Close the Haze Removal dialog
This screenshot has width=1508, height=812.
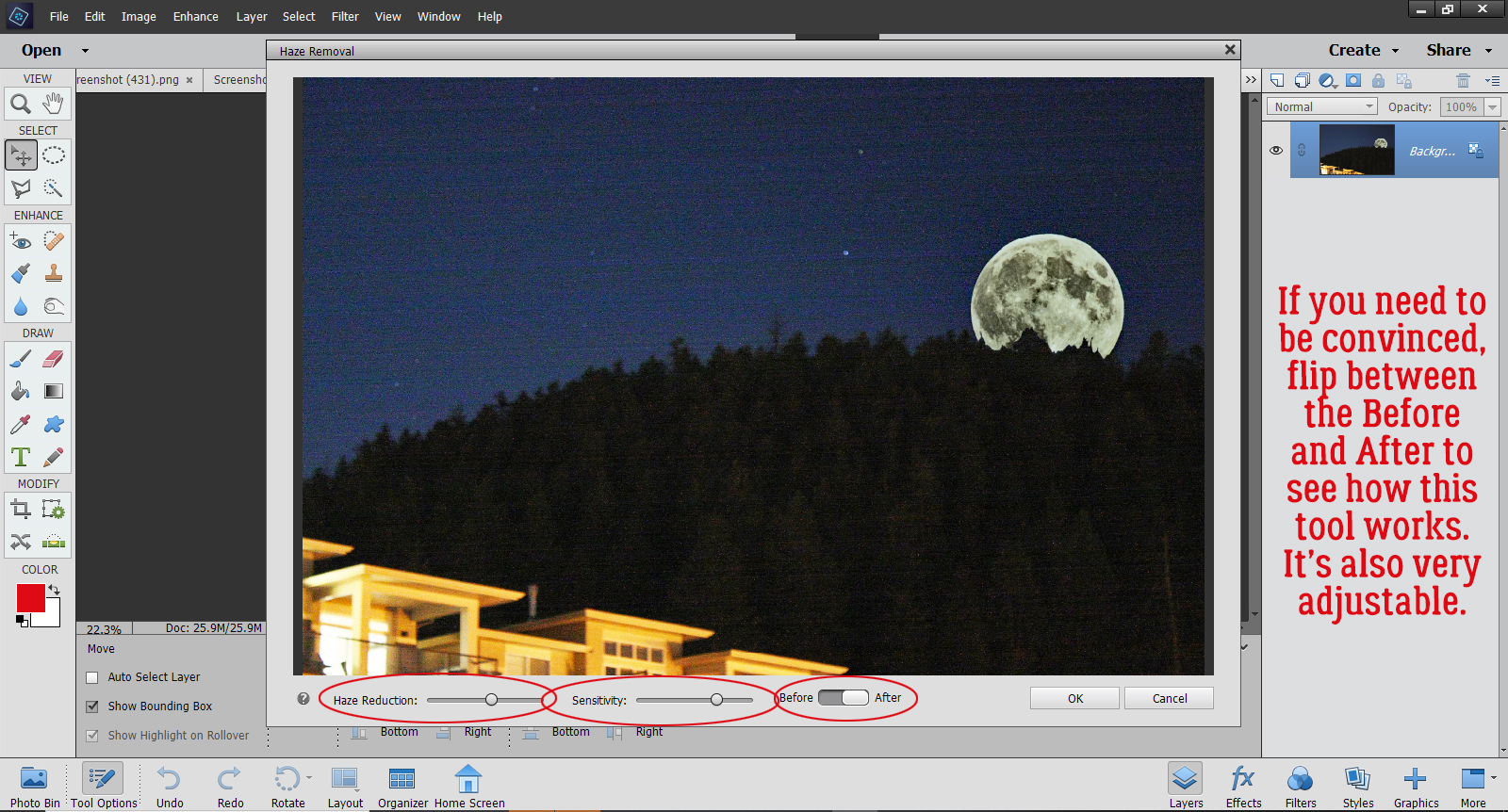tap(1230, 50)
